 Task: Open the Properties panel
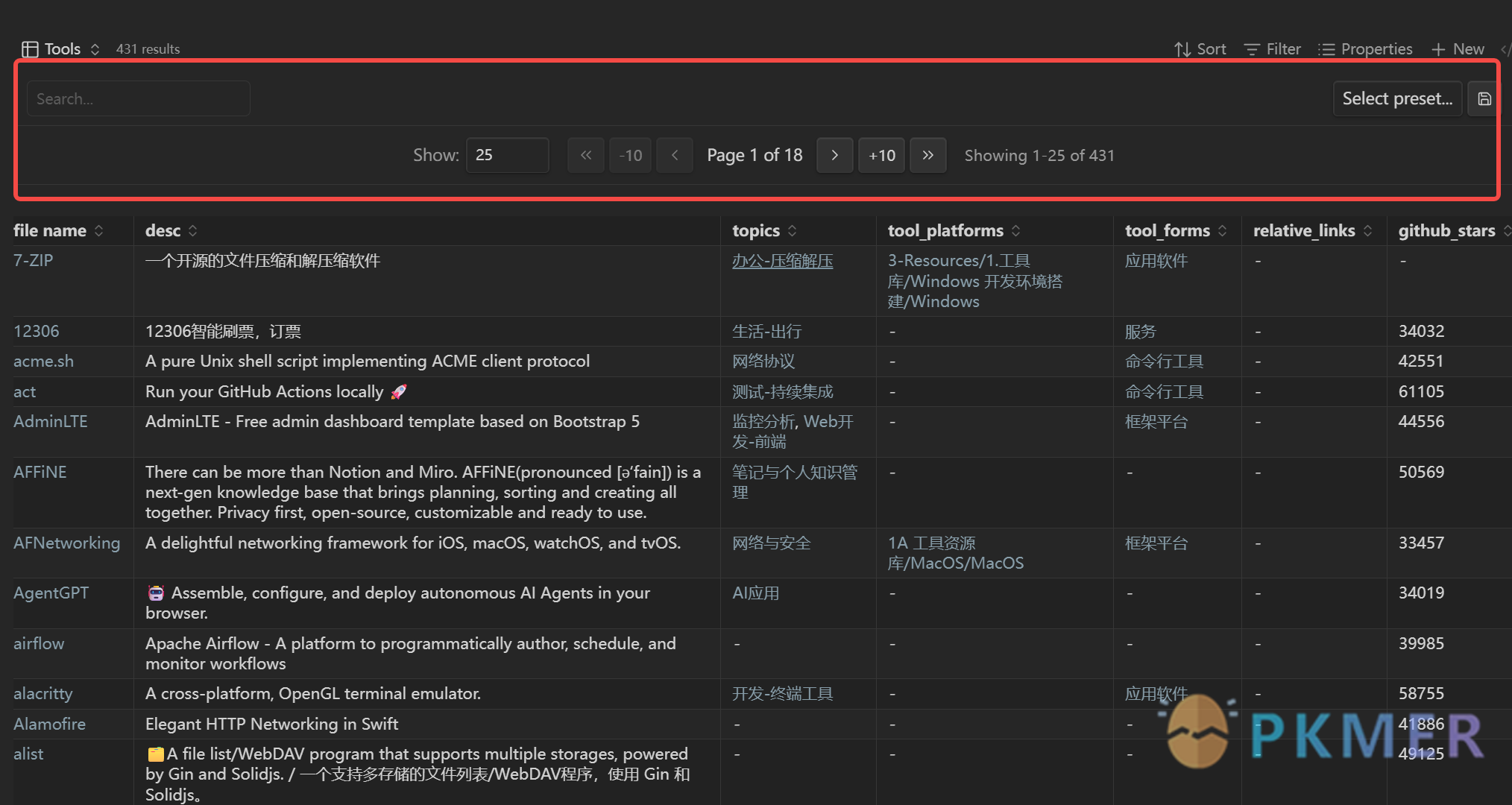[x=1364, y=49]
